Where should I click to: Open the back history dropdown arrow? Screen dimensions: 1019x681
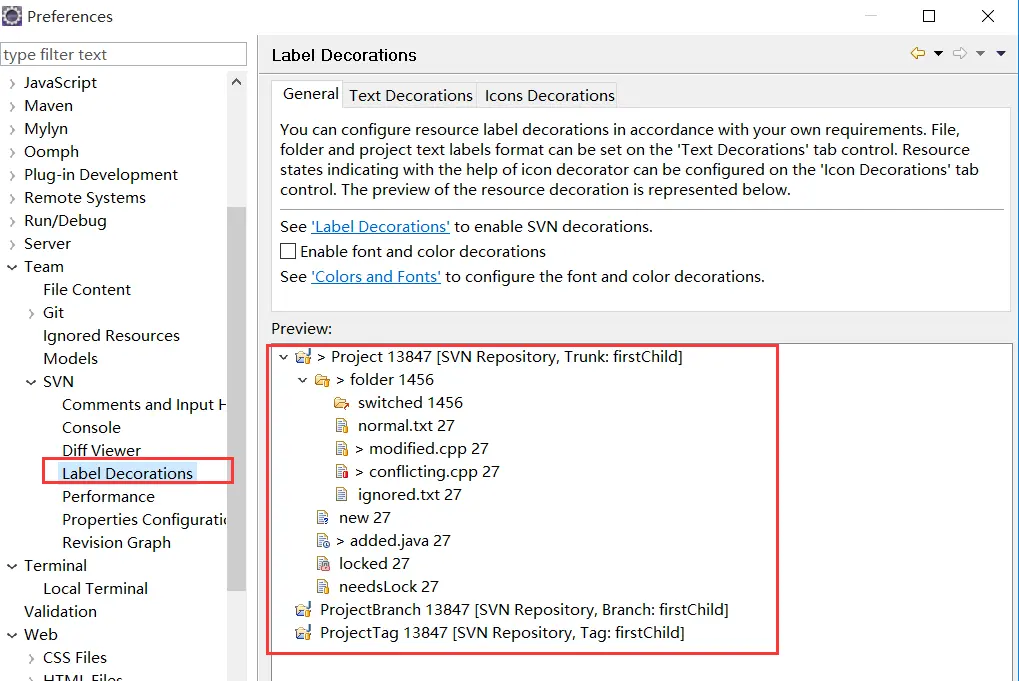[938, 53]
